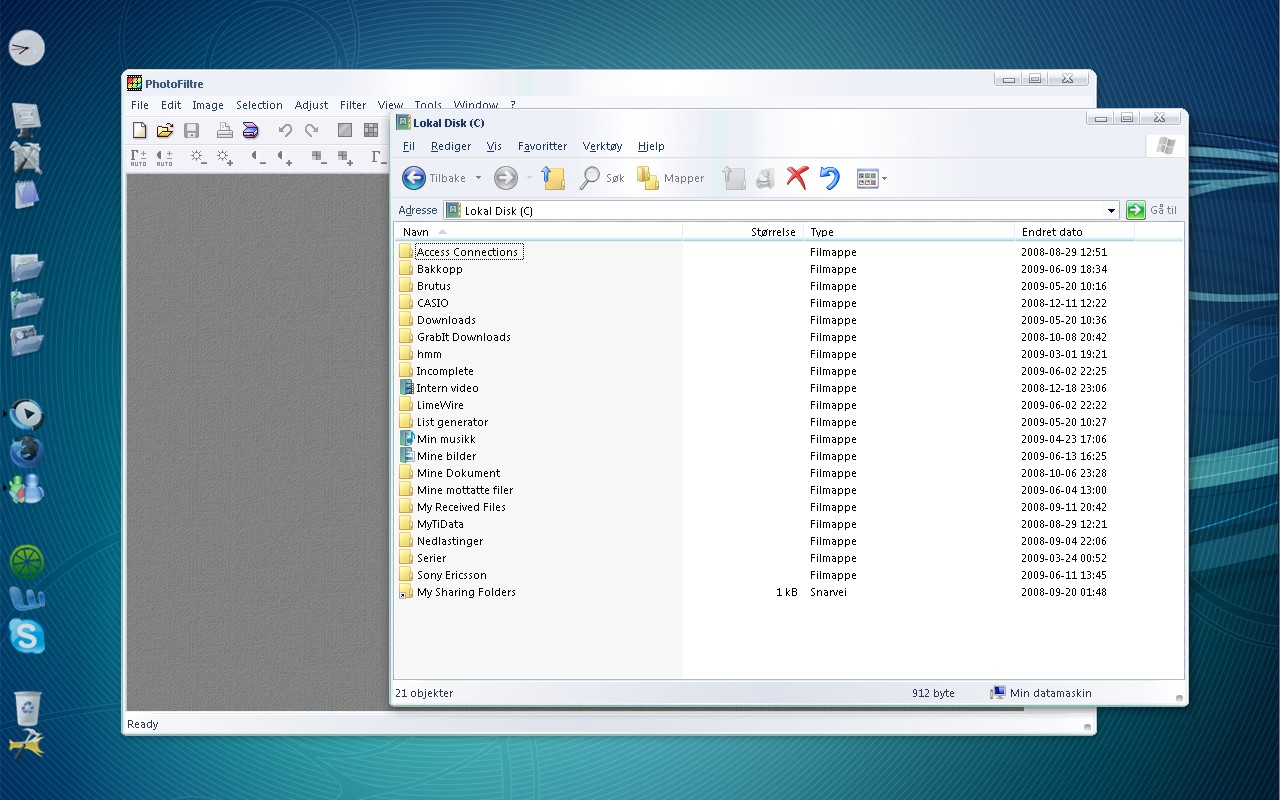Click the Skype icon in the dock

tap(26, 636)
